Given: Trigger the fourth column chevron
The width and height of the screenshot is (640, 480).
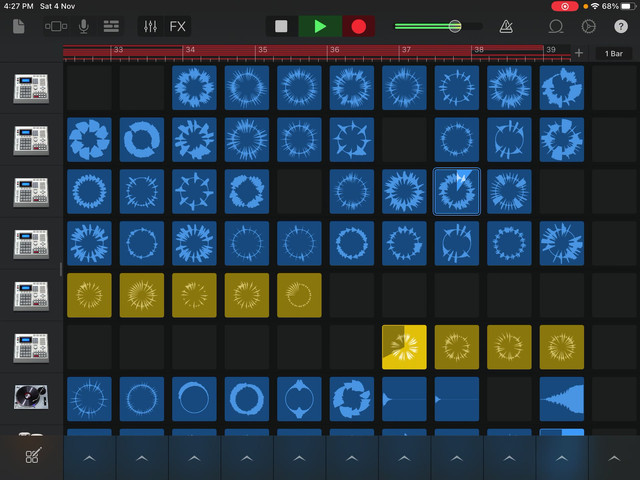Looking at the screenshot, I should coord(247,458).
